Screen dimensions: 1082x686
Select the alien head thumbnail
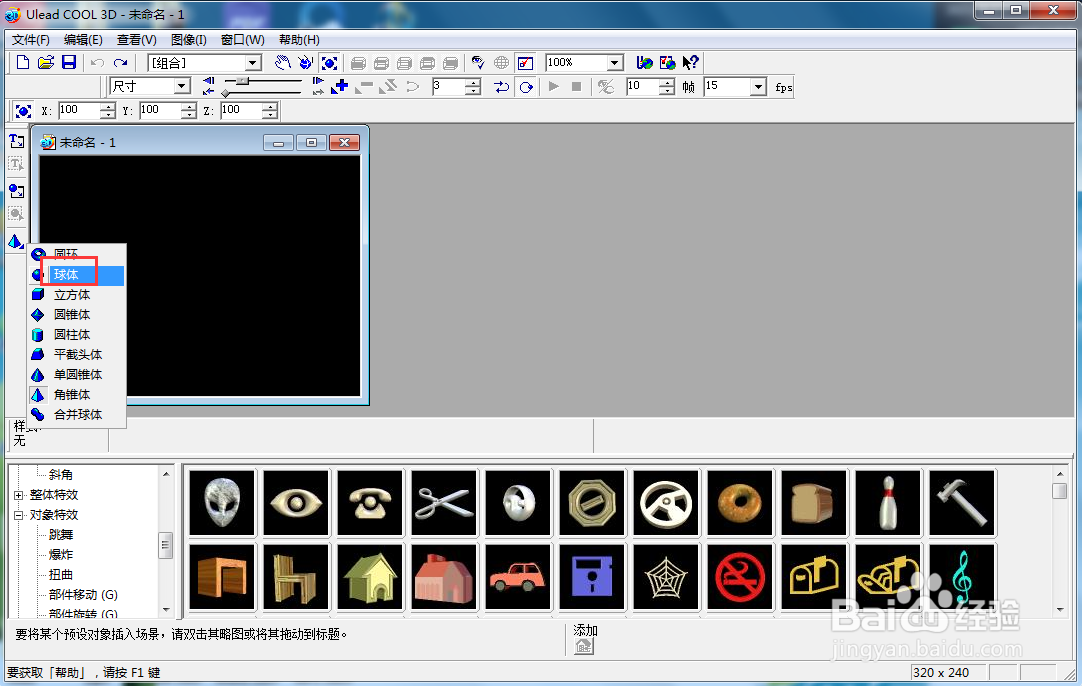coord(222,503)
